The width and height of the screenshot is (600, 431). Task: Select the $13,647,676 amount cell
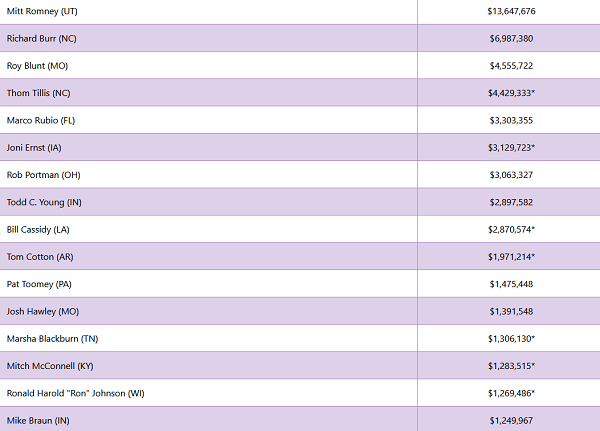pyautogui.click(x=511, y=11)
